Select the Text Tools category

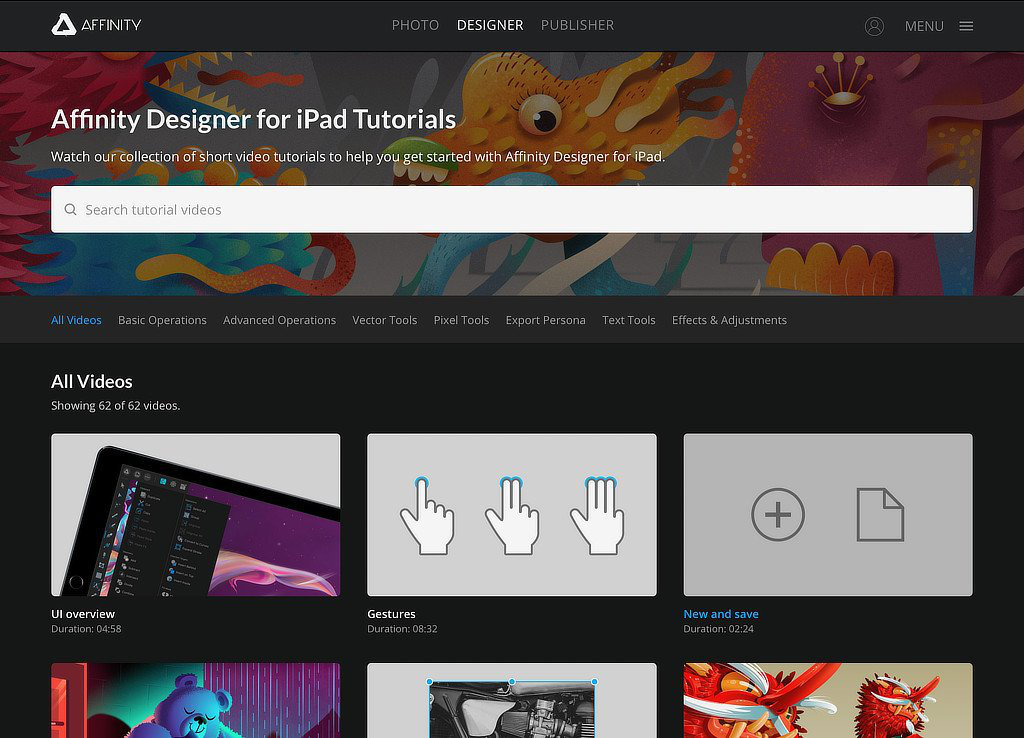pos(628,320)
